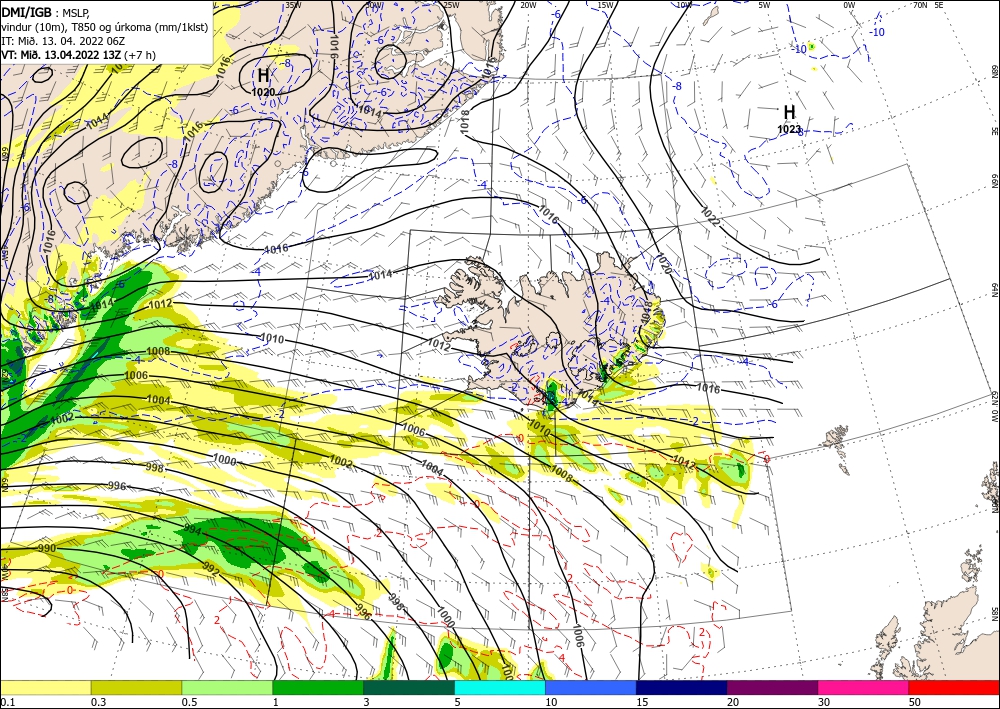This screenshot has width=1000, height=709.
Task: Click the "25W" longitude label
Action: point(451,5)
